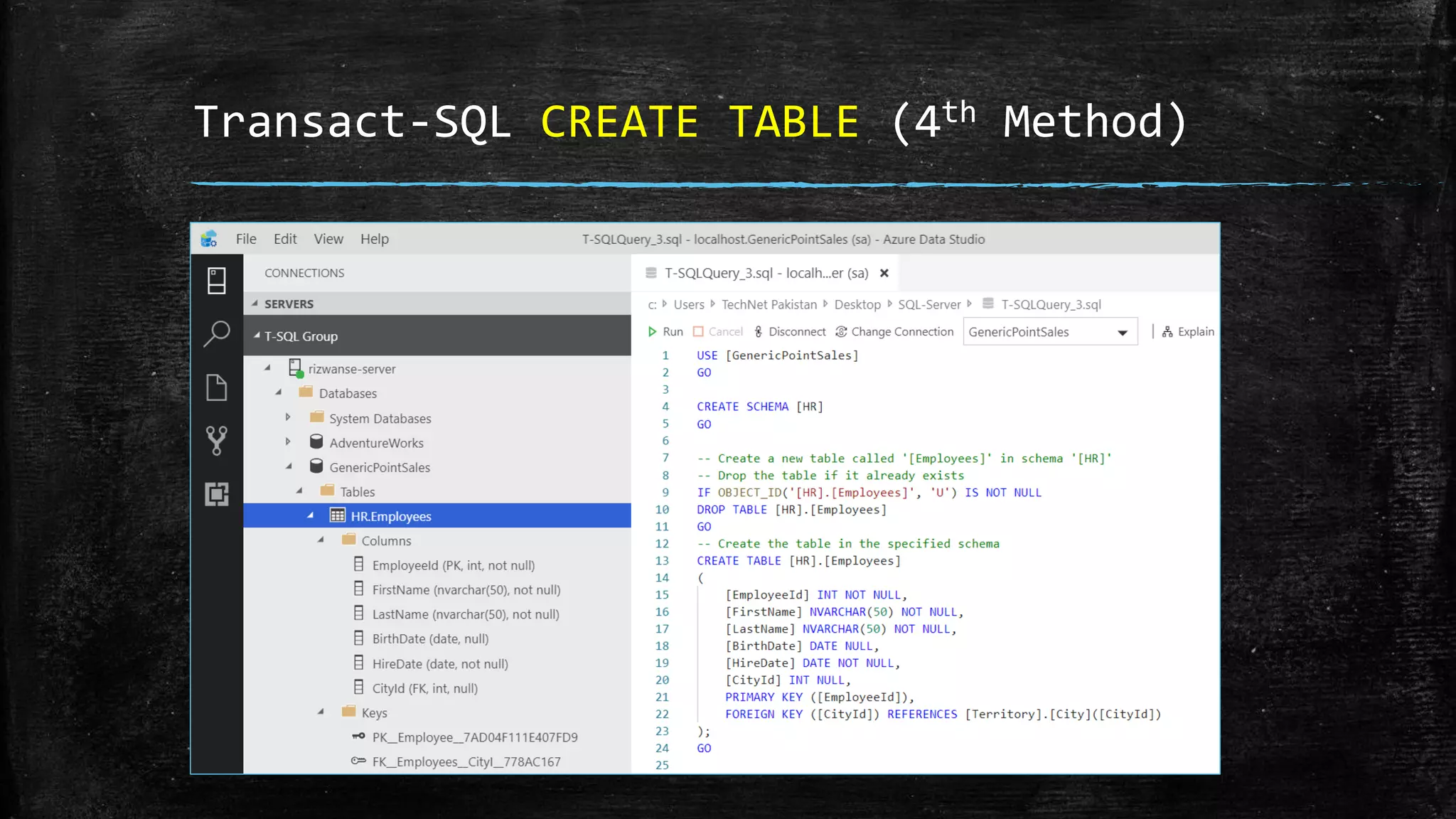Click the Desktop breadcrumb segment
The width and height of the screenshot is (1456, 819).
(x=857, y=304)
